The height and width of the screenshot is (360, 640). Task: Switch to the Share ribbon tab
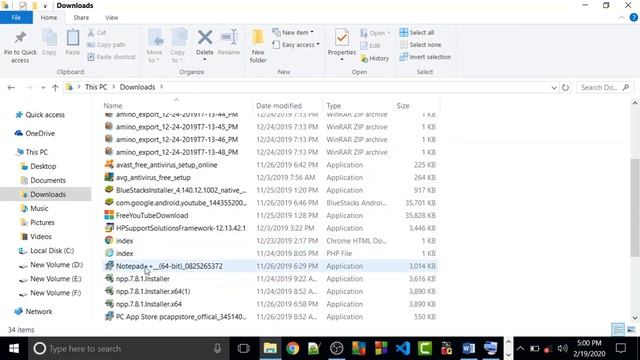point(81,18)
